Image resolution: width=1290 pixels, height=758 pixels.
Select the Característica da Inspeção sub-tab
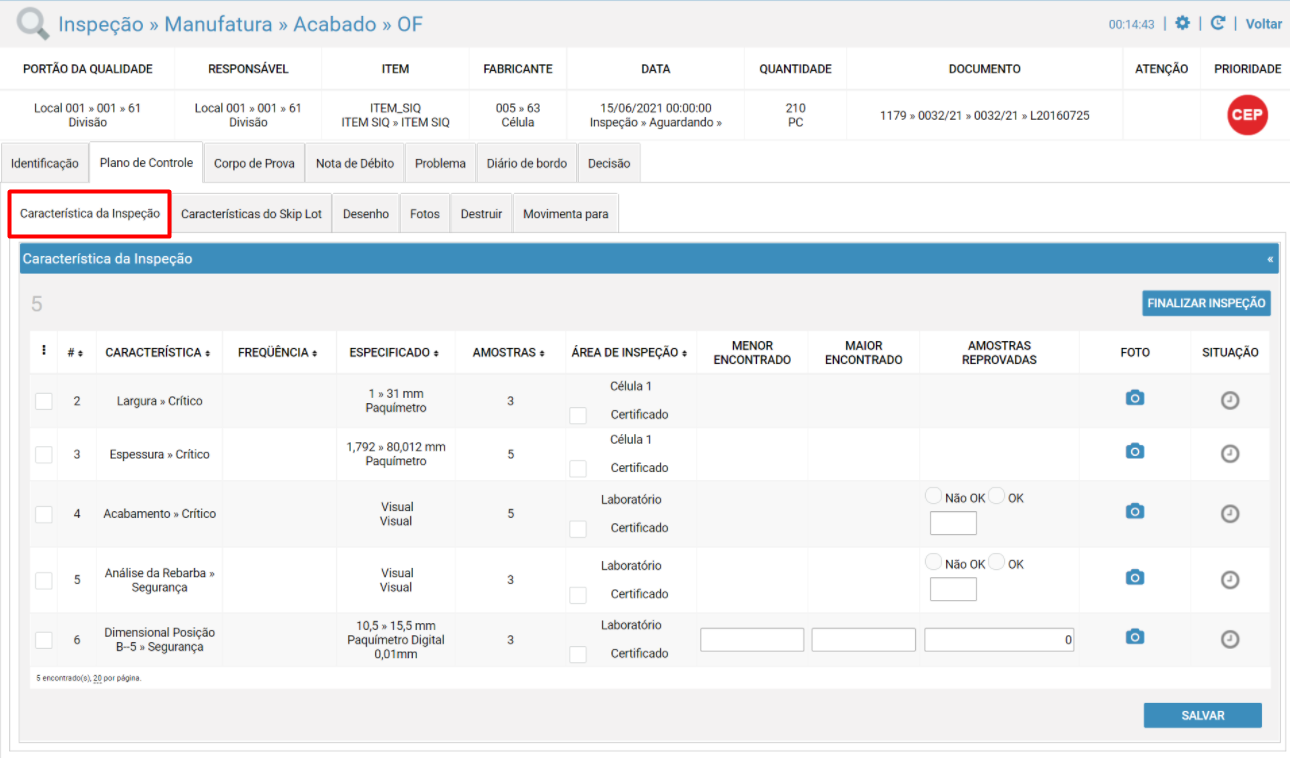90,214
